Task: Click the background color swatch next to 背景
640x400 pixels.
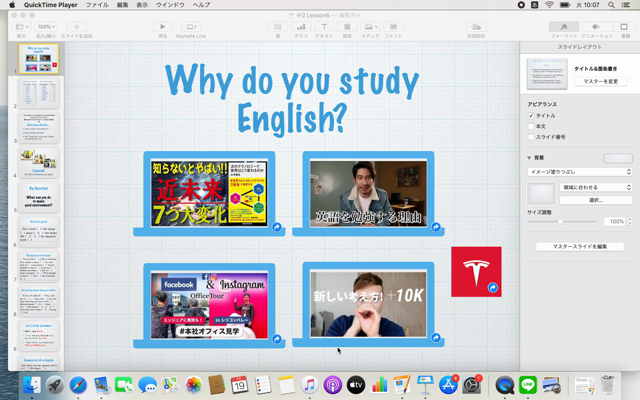Action: [x=618, y=158]
